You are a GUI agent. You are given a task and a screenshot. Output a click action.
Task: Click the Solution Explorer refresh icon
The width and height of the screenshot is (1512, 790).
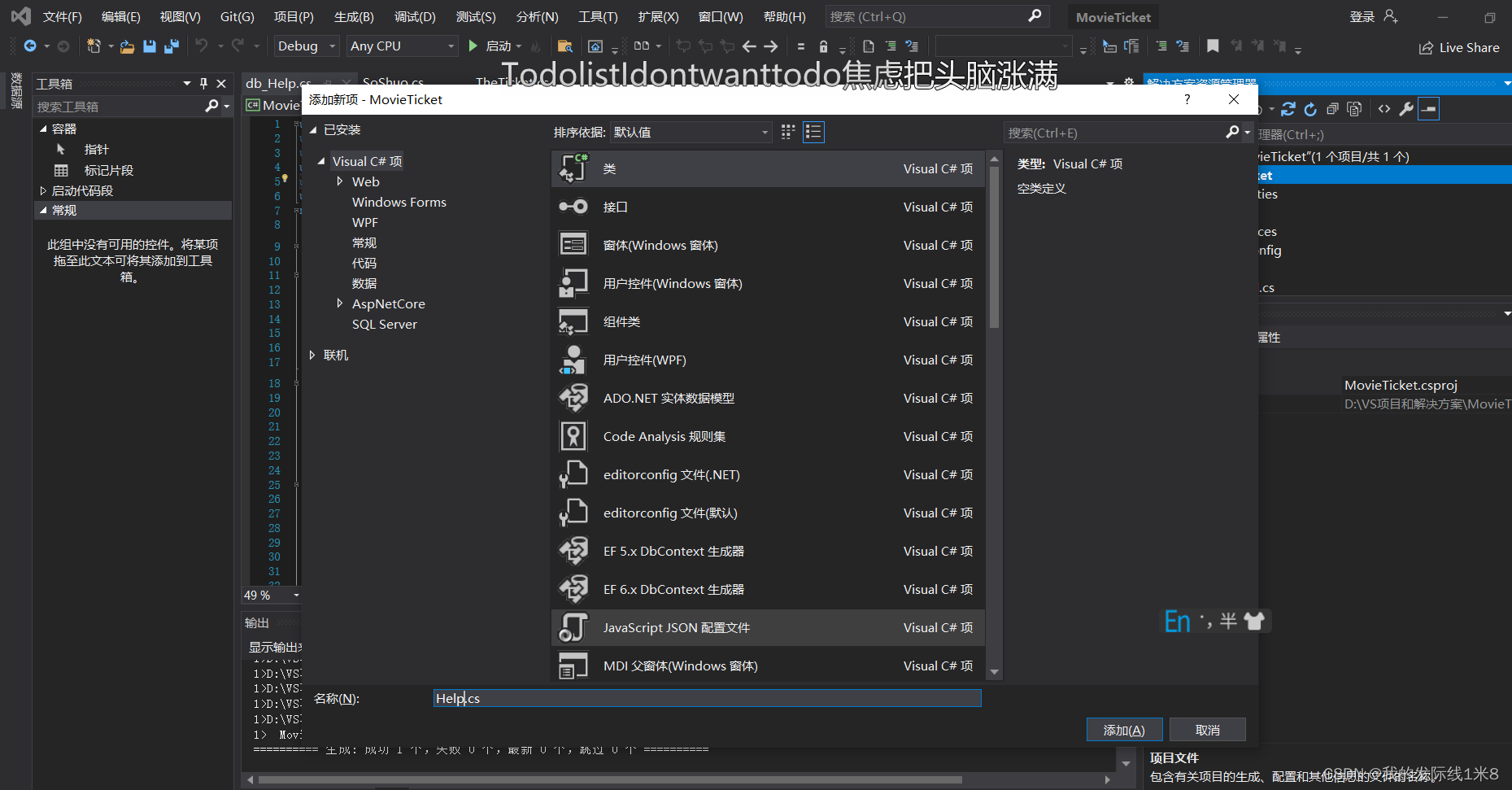1310,109
